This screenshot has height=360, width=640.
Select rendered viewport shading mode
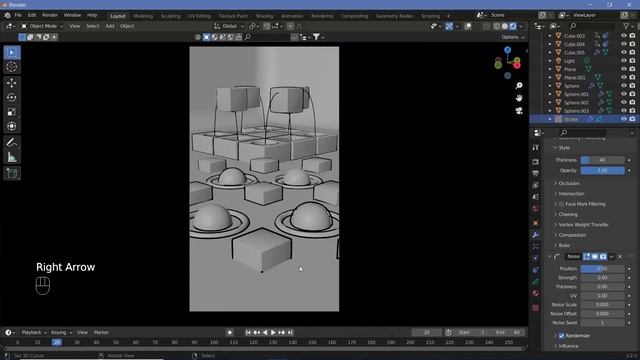point(513,26)
